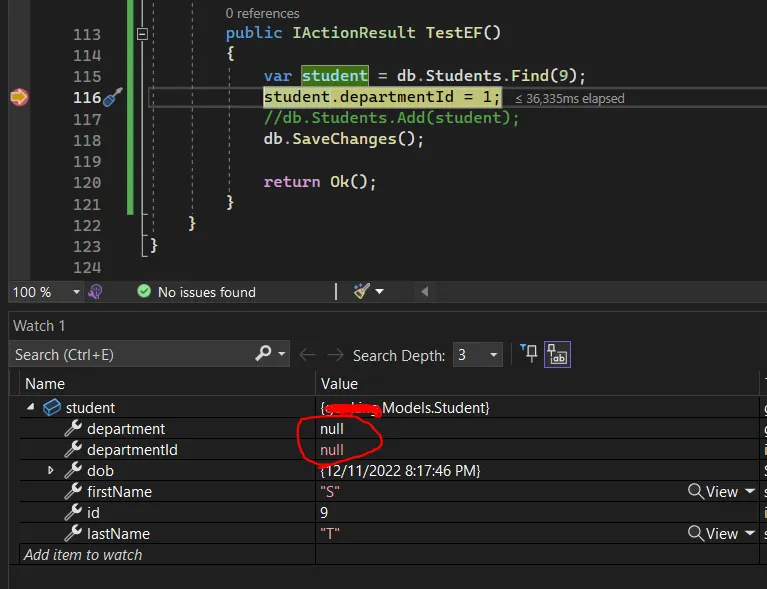Click db.SaveChanges() on line 118
Viewport: 767px width, 589px height.
[343, 139]
